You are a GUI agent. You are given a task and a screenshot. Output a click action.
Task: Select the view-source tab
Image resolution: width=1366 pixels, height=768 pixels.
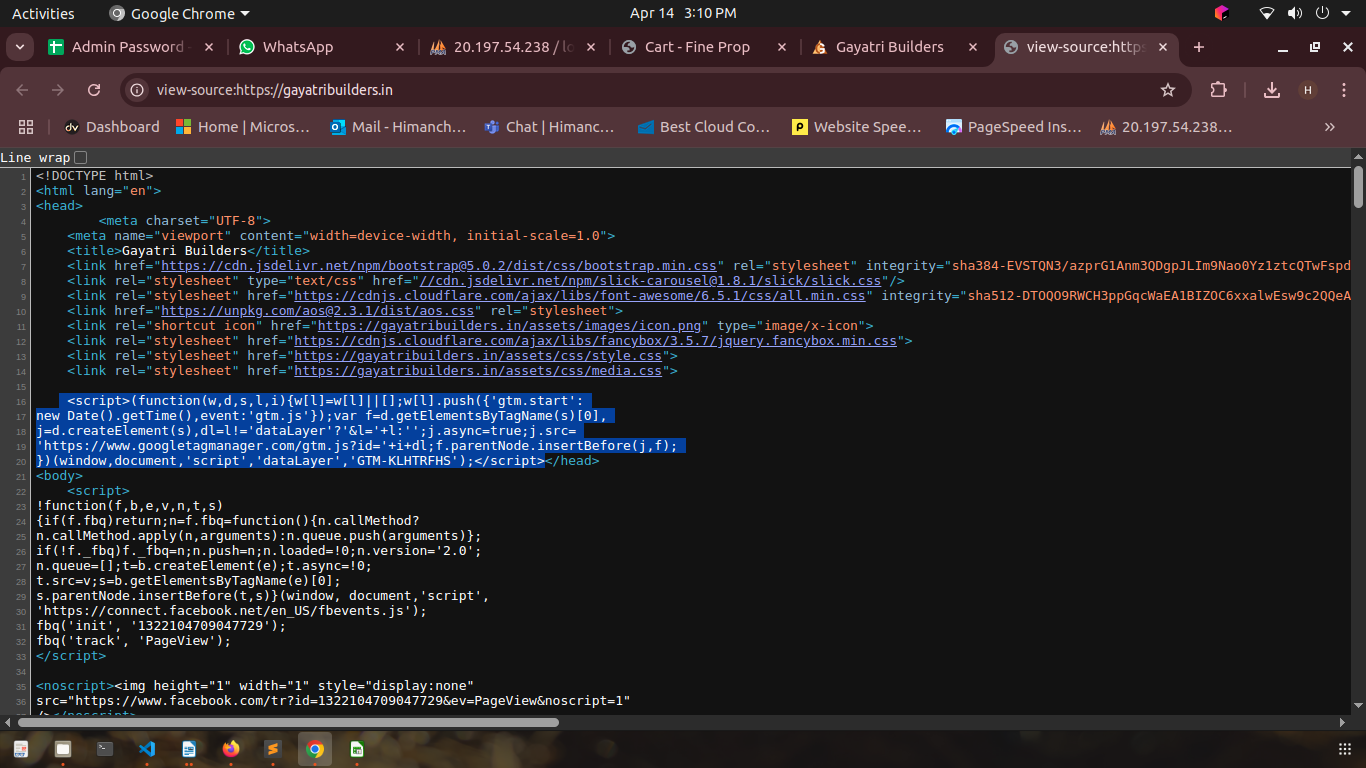(x=1086, y=47)
